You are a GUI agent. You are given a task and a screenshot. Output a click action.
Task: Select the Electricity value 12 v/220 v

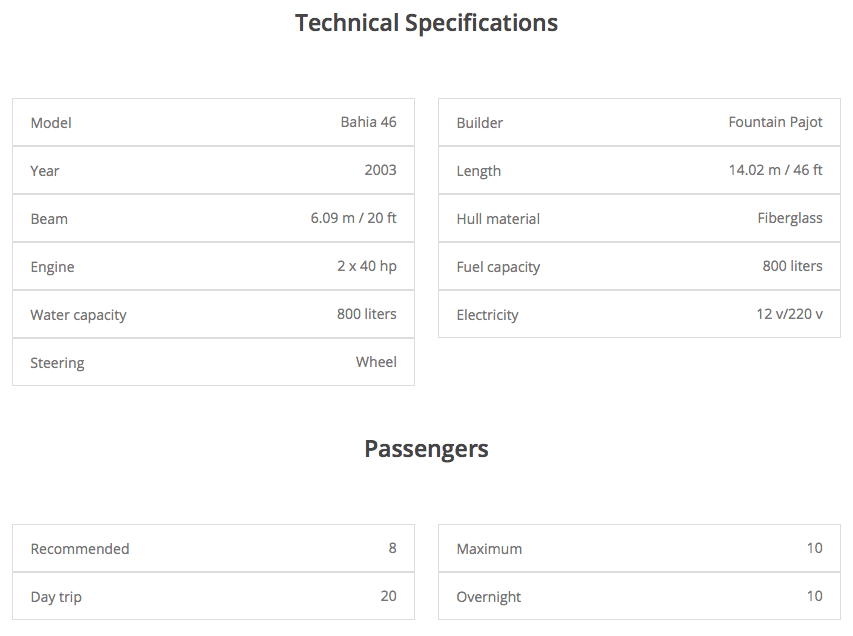pyautogui.click(x=789, y=314)
